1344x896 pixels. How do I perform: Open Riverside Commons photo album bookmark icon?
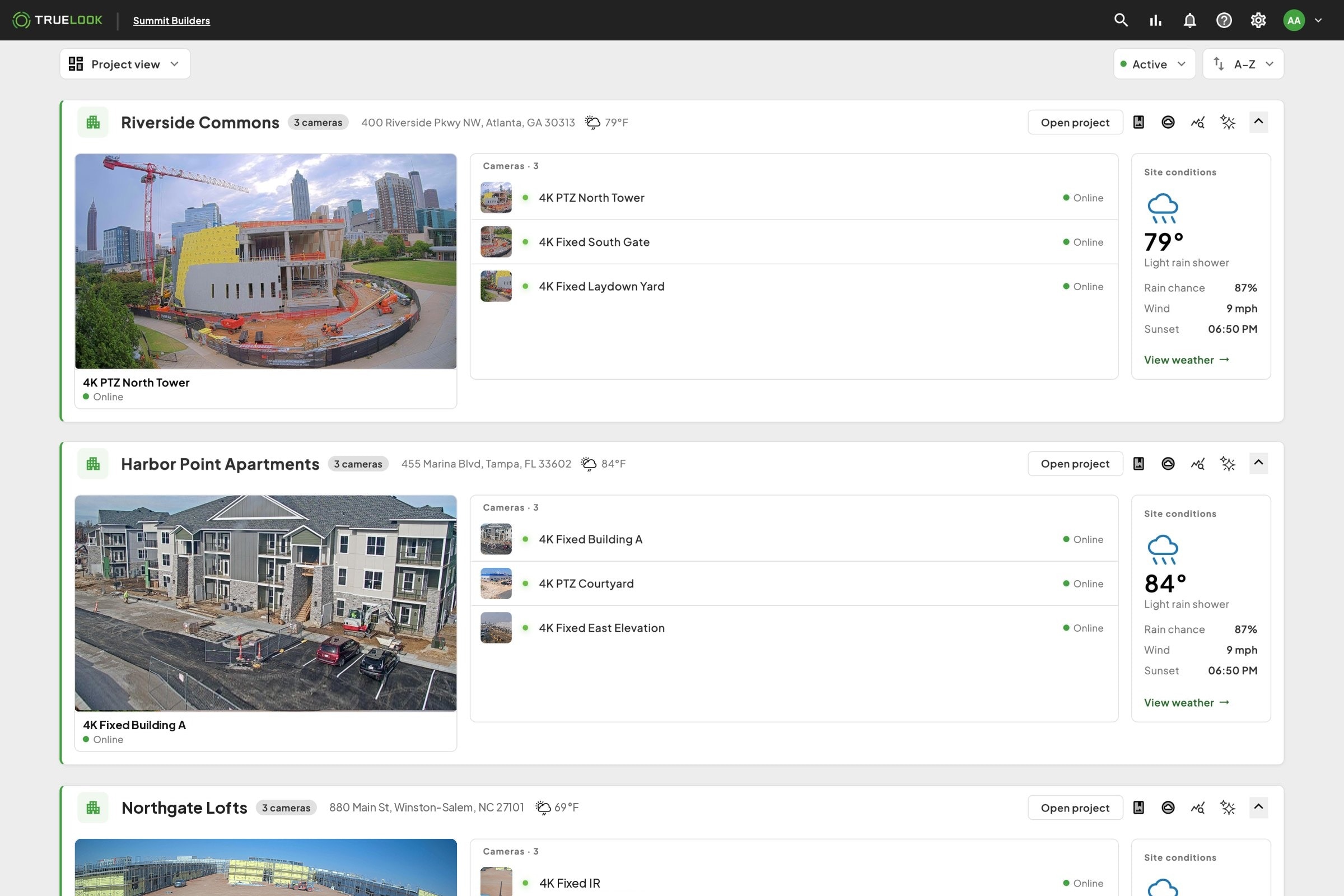tap(1138, 122)
